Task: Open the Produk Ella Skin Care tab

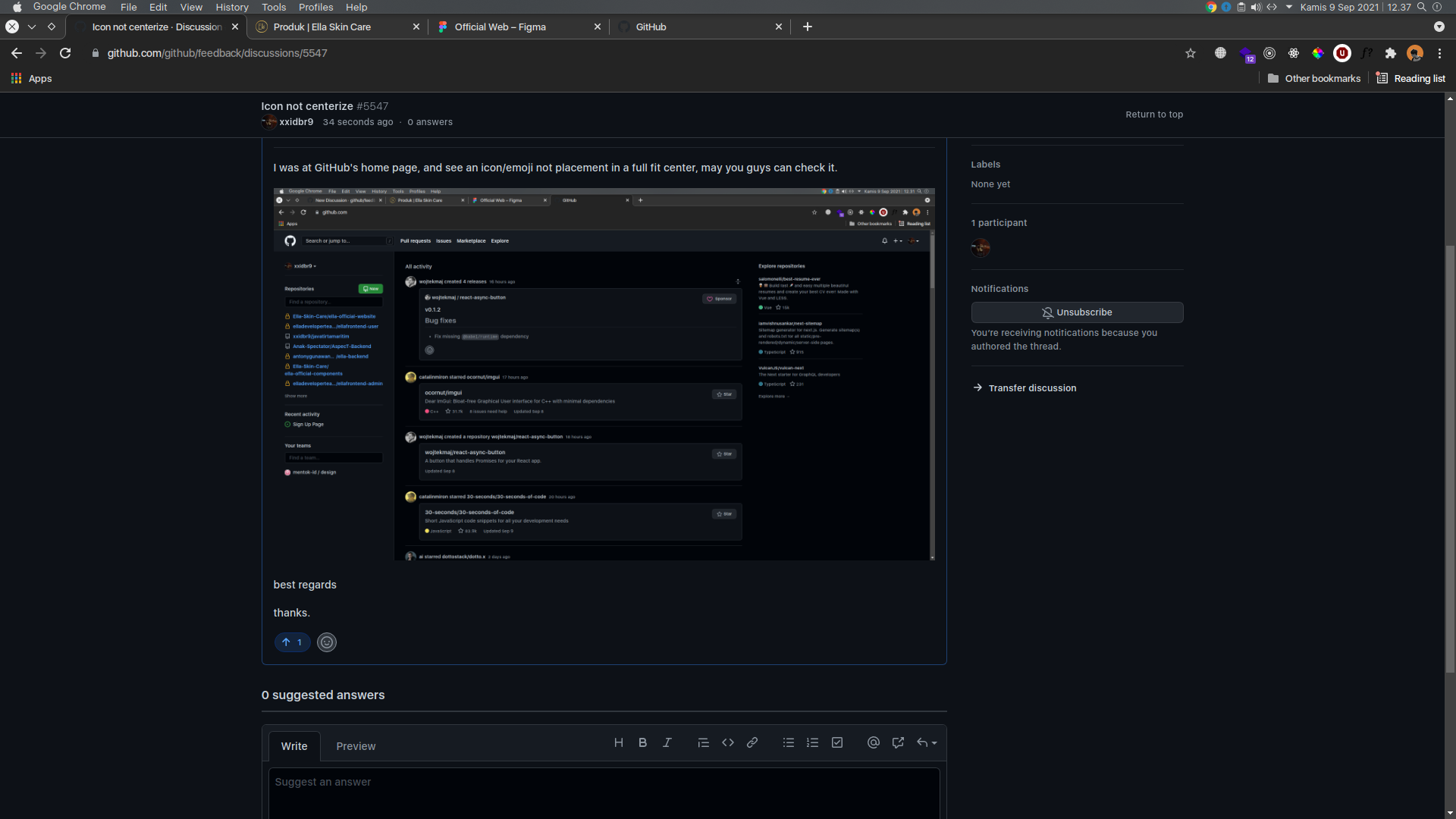Action: (322, 27)
